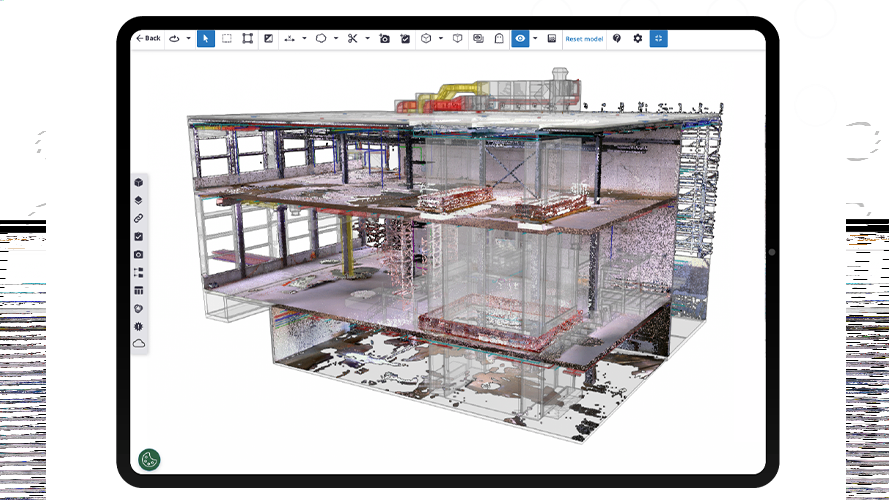The image size is (889, 500).
Task: Open cookie preferences green button
Action: pyautogui.click(x=149, y=460)
